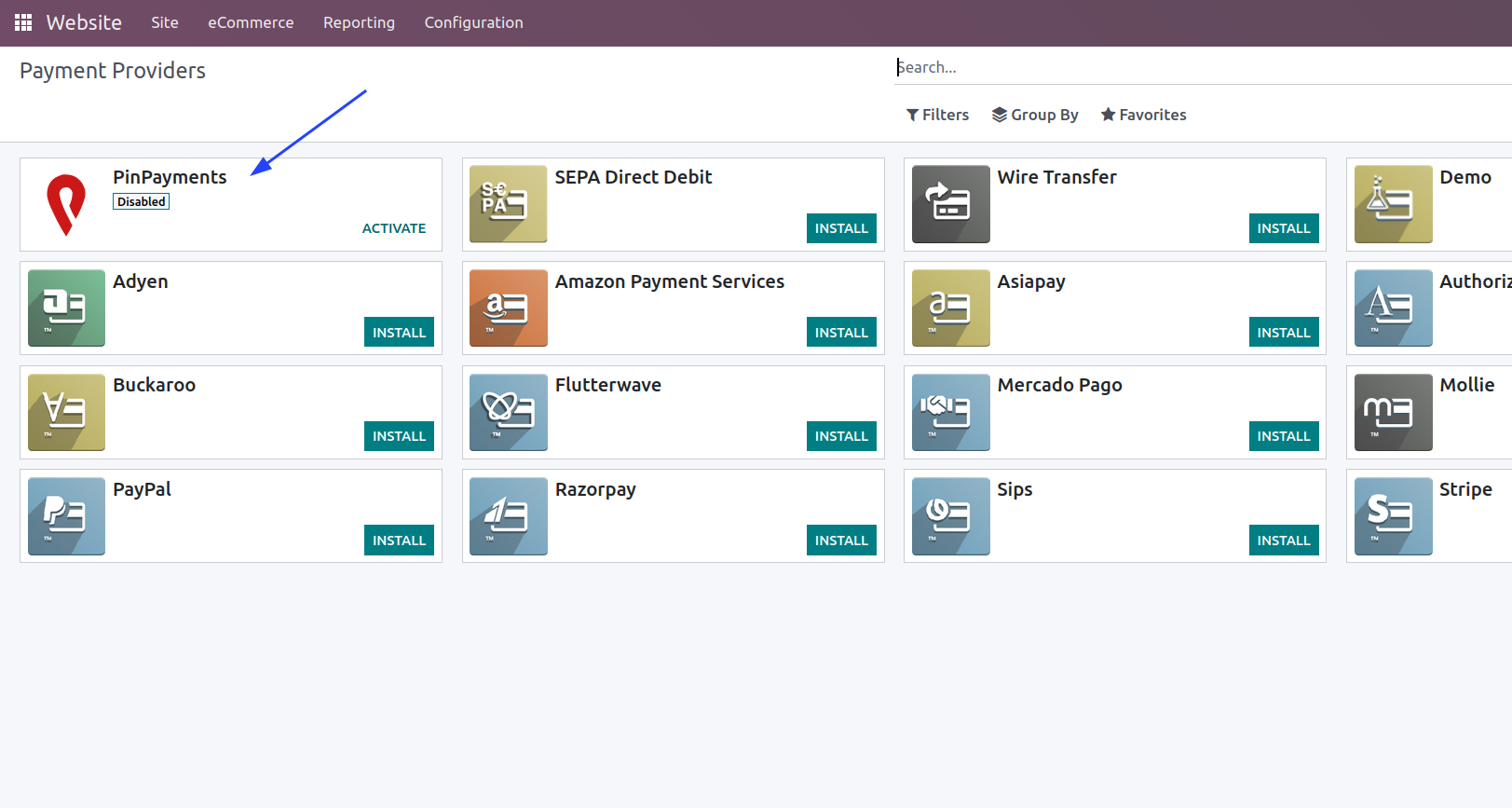The height and width of the screenshot is (808, 1512).
Task: Install the PayPal provider
Action: pyautogui.click(x=399, y=541)
